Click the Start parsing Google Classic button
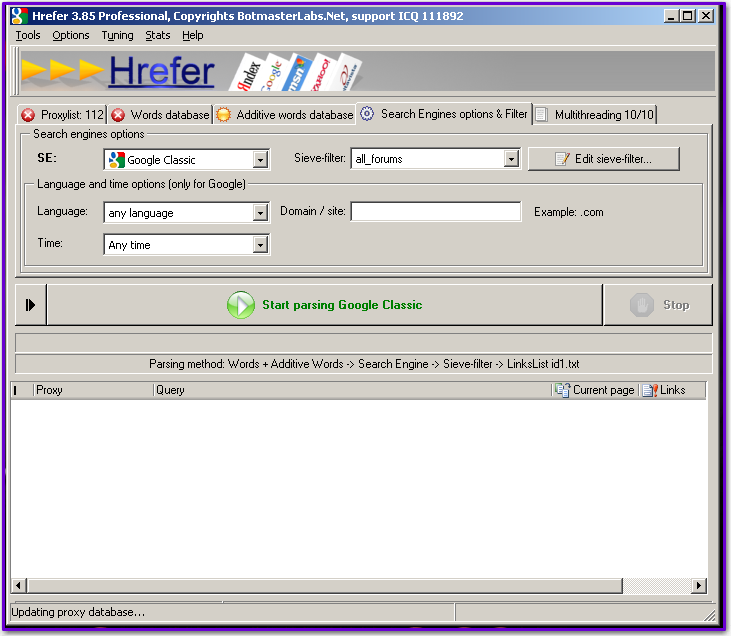Viewport: 731px width, 636px height. (325, 305)
